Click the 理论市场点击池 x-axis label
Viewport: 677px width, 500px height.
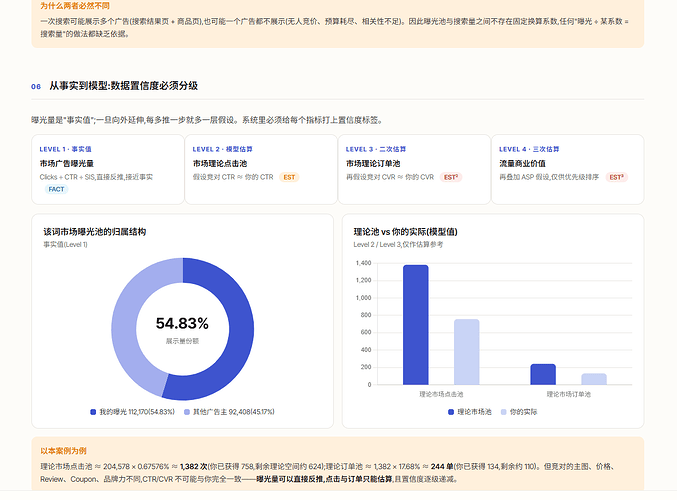pos(441,394)
